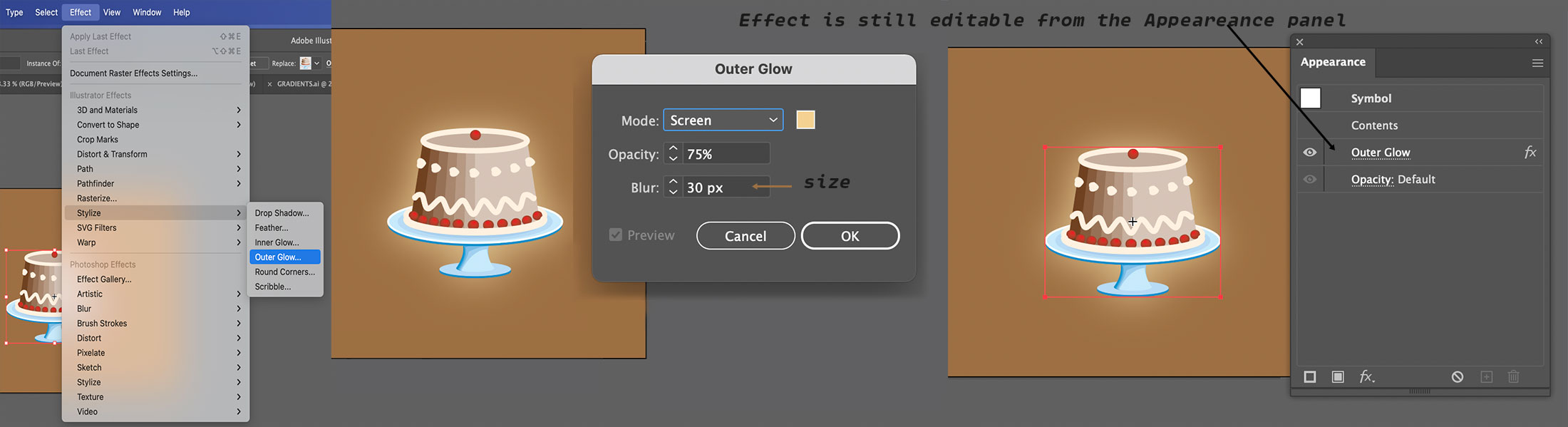Open the Add New Effect fx menu
The height and width of the screenshot is (427, 1568).
point(1366,376)
